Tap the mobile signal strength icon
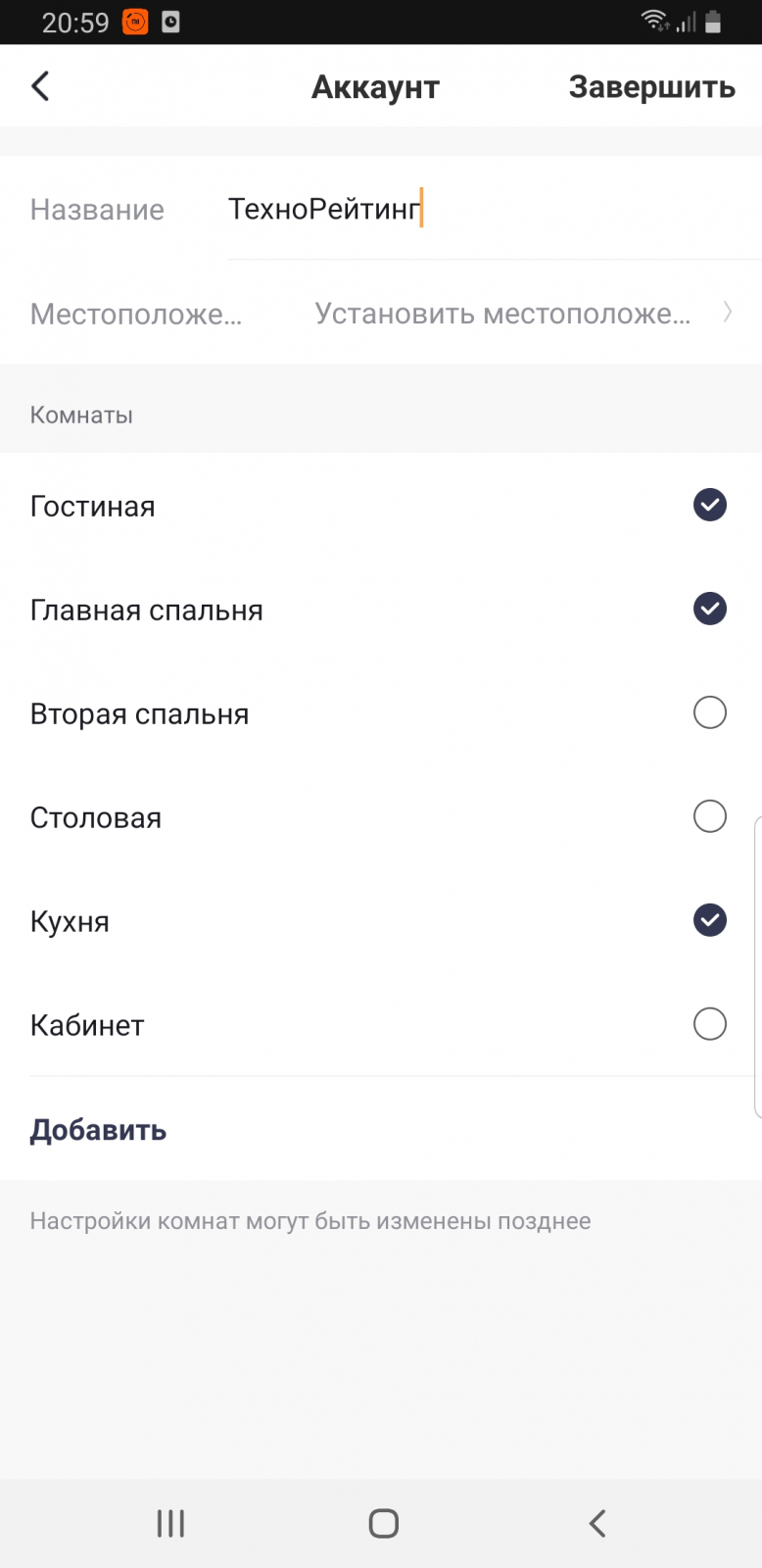The height and width of the screenshot is (1568, 762). pyautogui.click(x=686, y=22)
